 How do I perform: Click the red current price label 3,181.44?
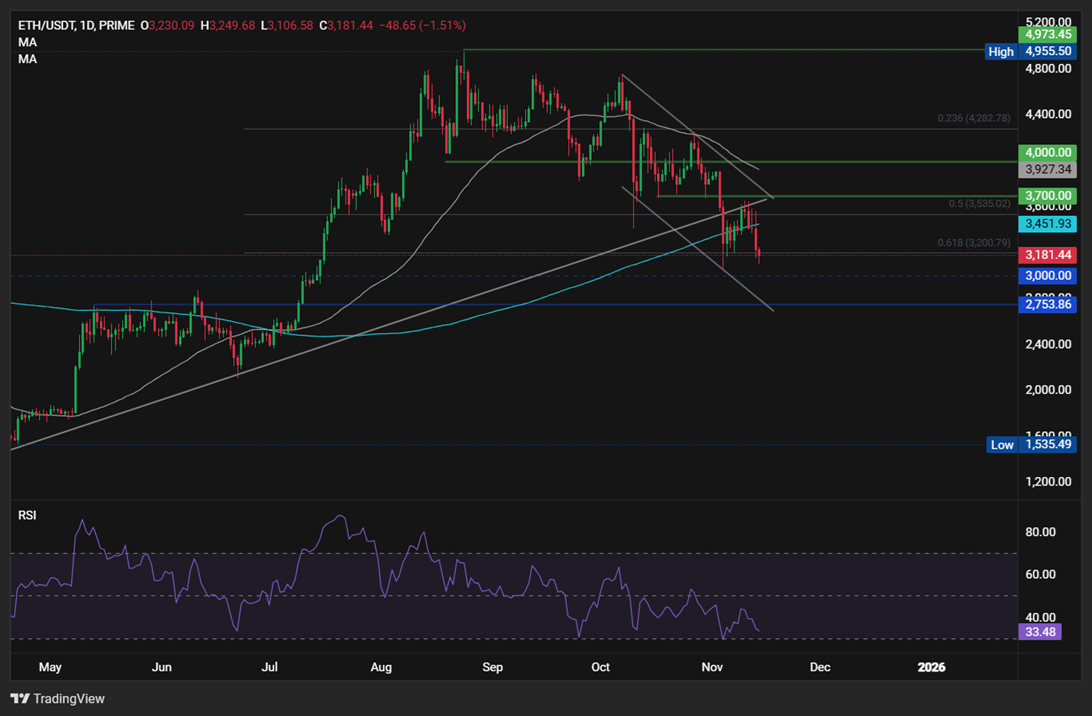(1046, 256)
